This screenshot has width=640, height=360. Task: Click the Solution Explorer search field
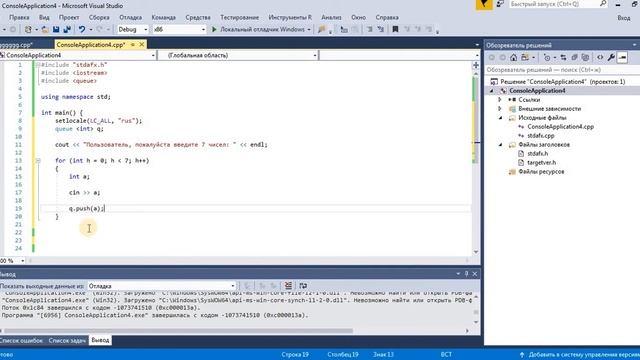562,70
